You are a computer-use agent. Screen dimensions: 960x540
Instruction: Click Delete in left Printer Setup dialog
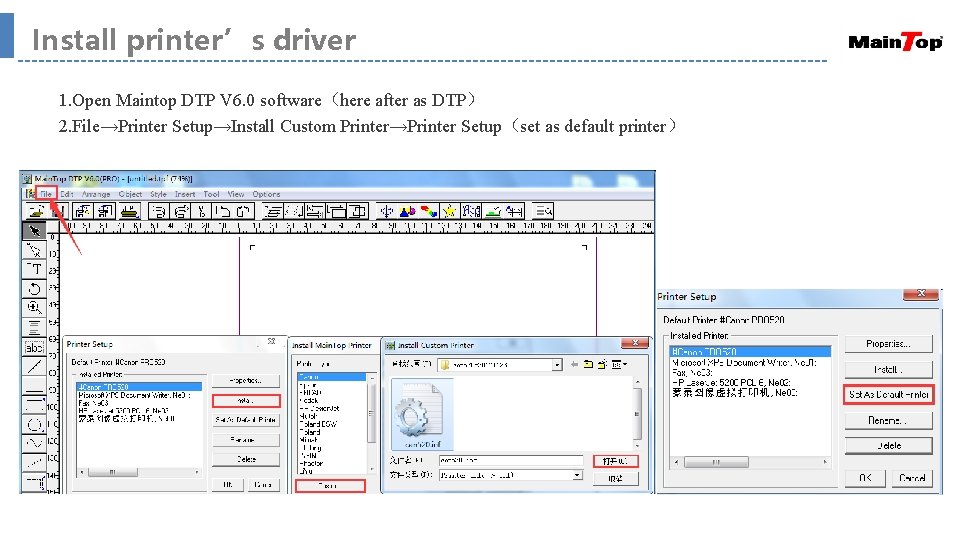pyautogui.click(x=246, y=459)
